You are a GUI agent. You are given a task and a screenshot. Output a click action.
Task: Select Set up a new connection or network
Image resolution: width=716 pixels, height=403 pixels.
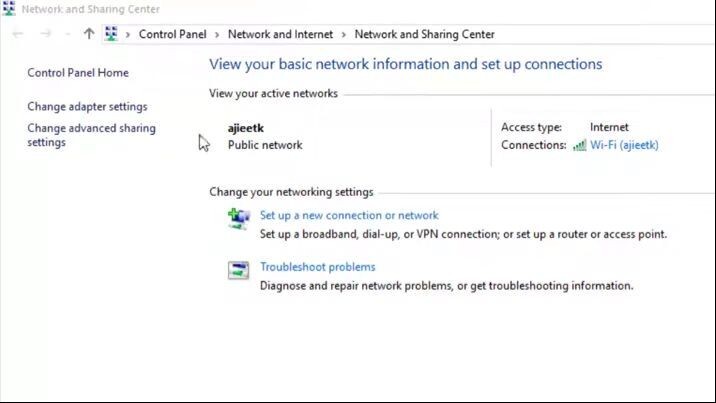tap(349, 215)
